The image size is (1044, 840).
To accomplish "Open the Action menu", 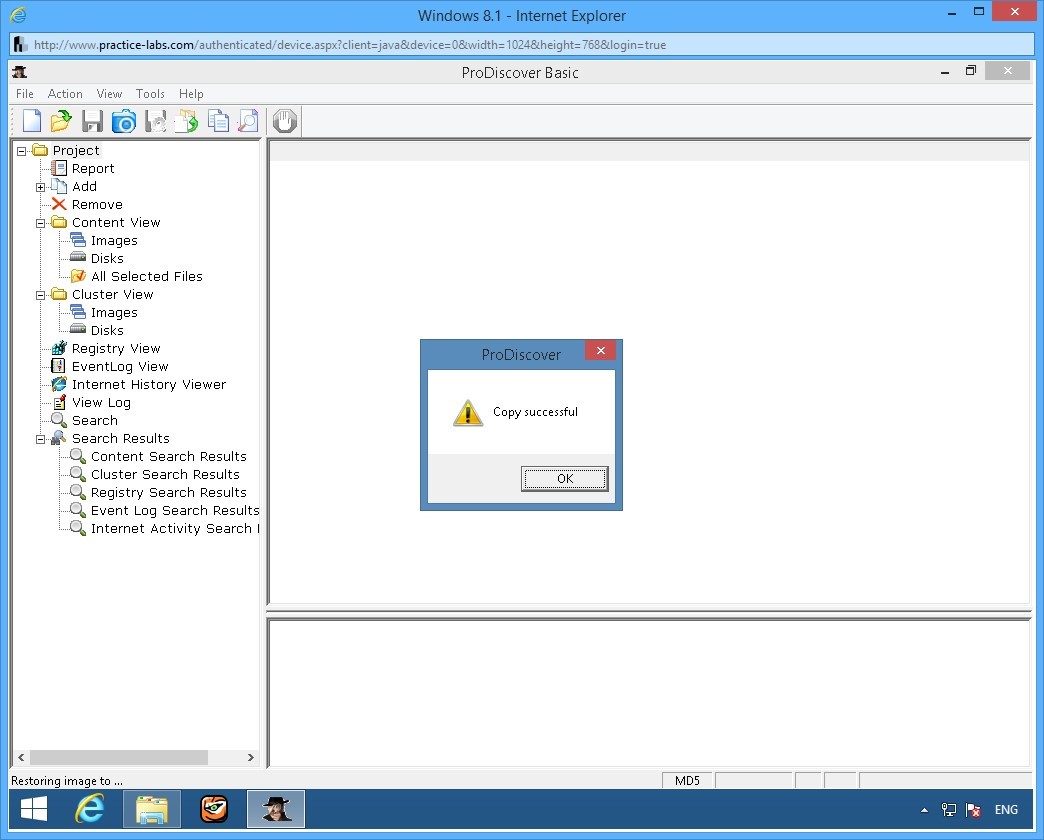I will (65, 94).
